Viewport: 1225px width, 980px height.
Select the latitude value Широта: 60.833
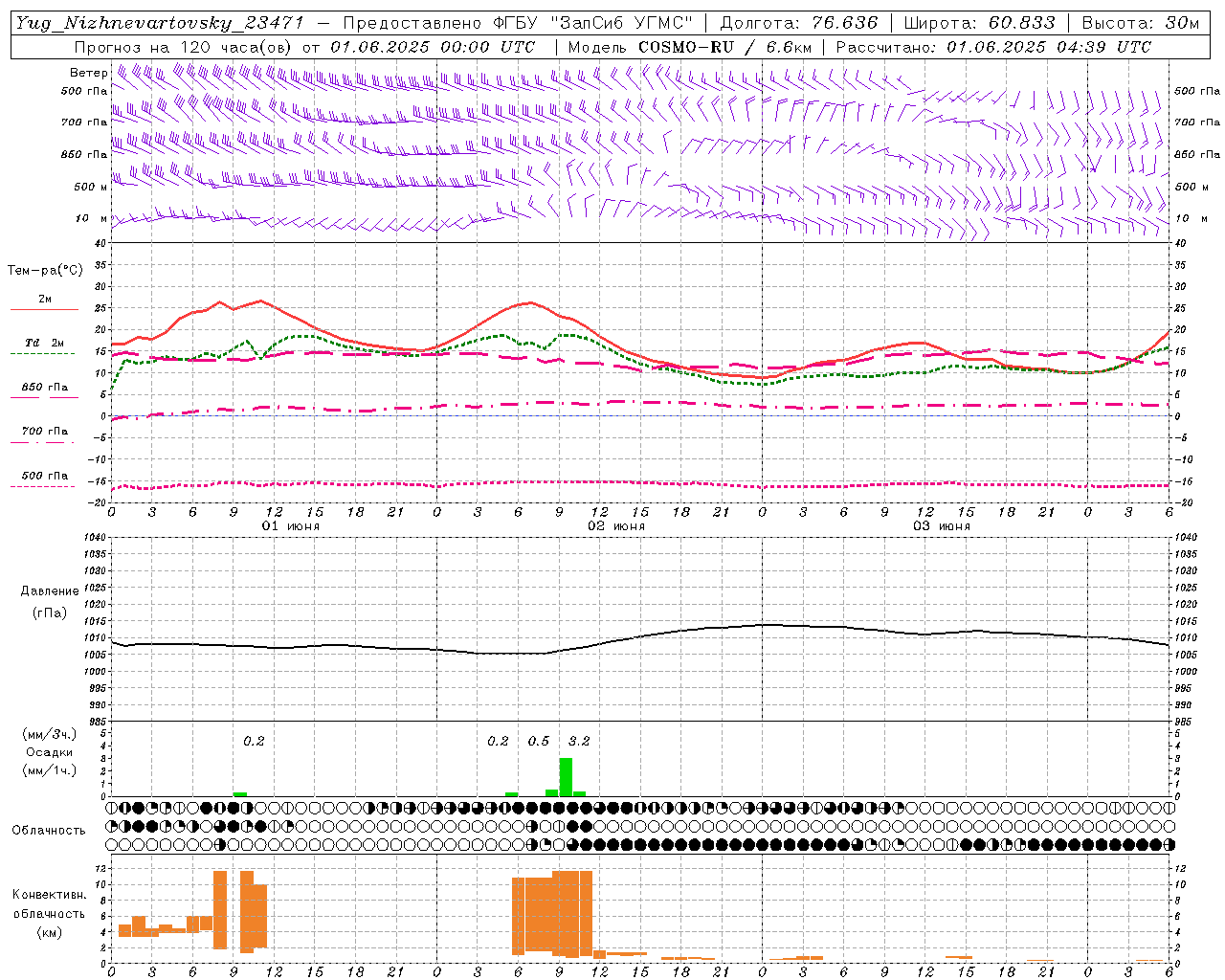tap(979, 23)
